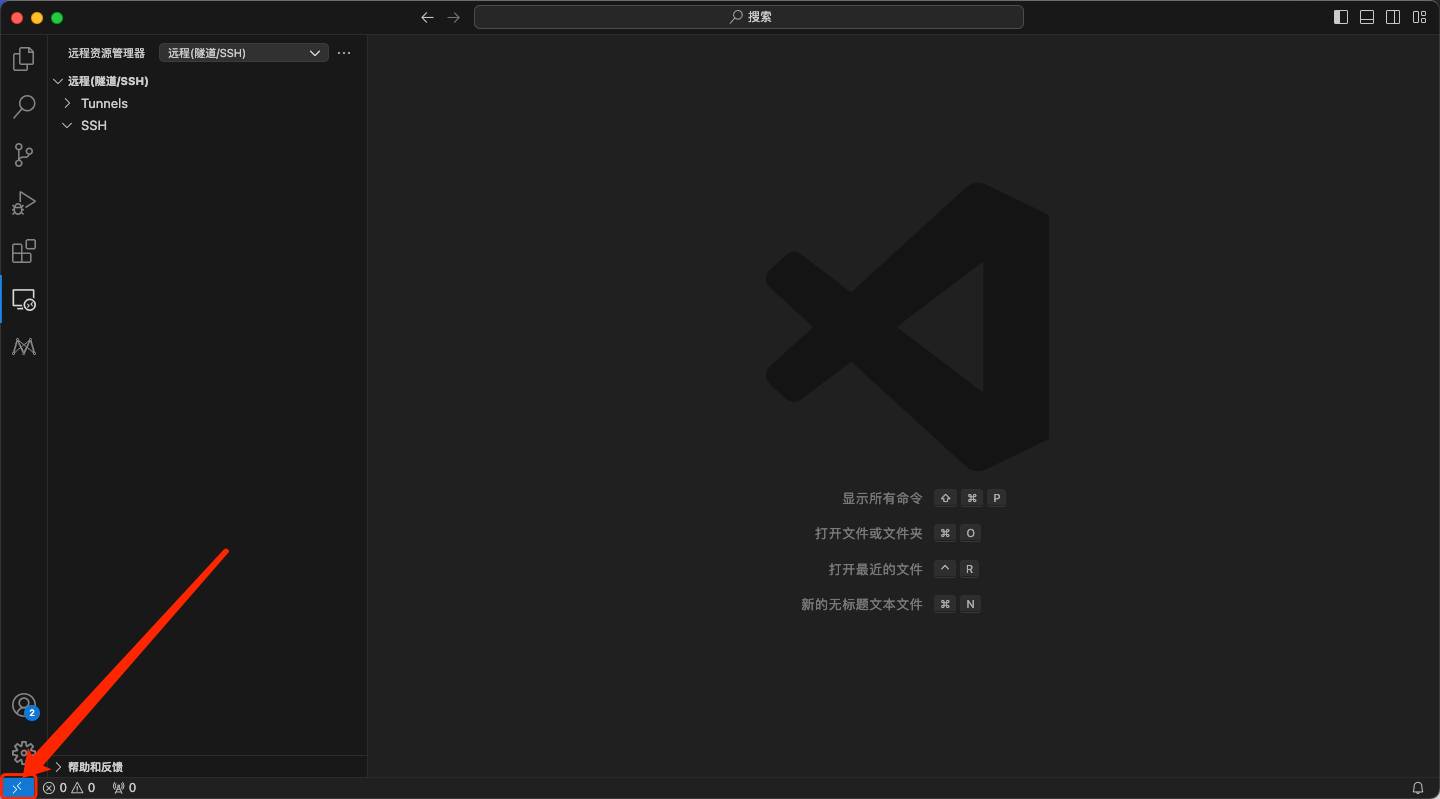Open the Run and Debug view
This screenshot has height=799, width=1440.
coord(24,203)
